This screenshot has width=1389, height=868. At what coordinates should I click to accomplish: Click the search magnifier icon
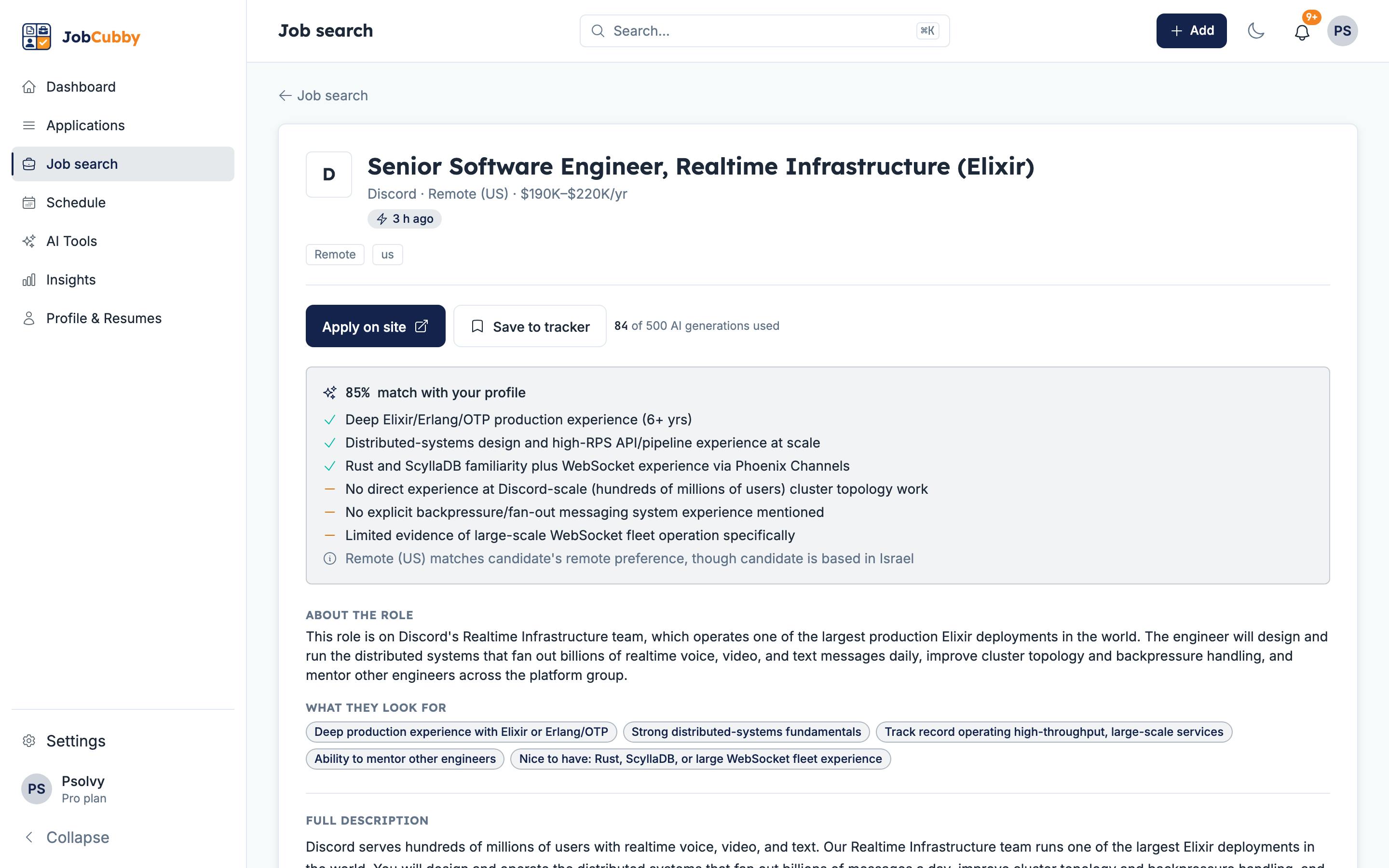coord(598,31)
